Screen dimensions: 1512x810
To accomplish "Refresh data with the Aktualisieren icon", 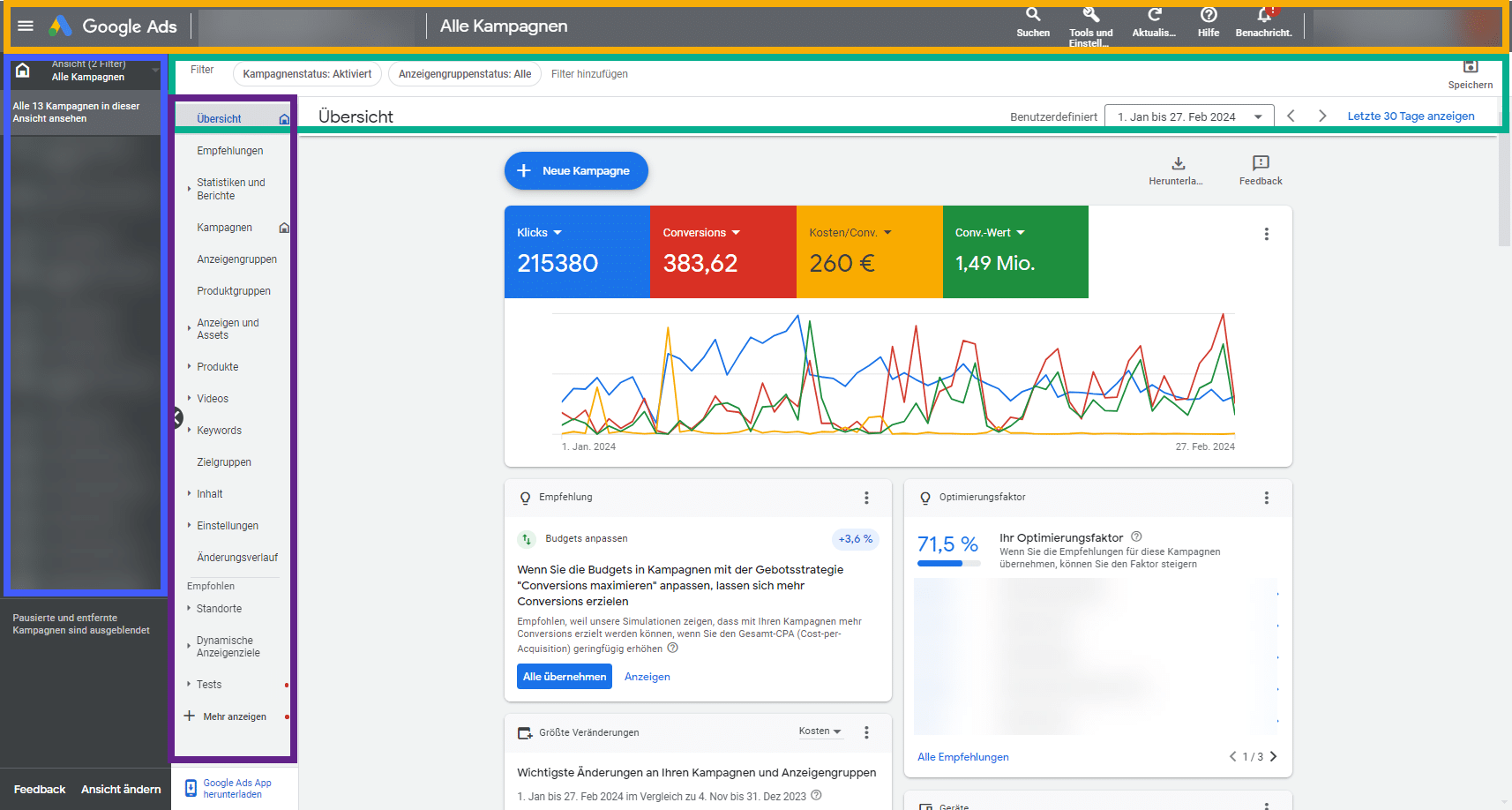I will (x=1154, y=14).
